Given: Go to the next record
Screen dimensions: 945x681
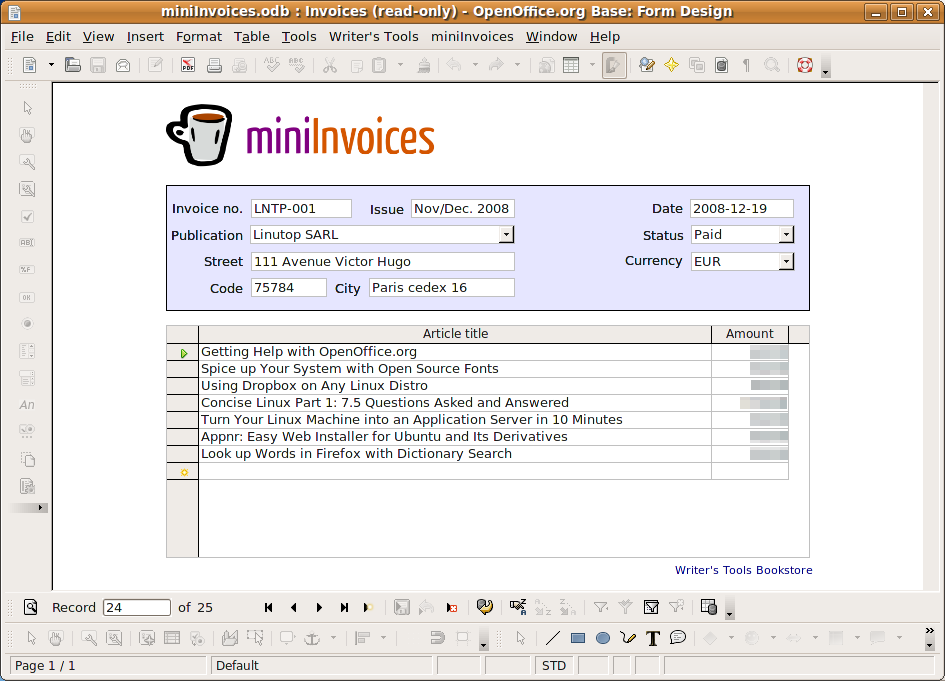Looking at the screenshot, I should pos(319,607).
